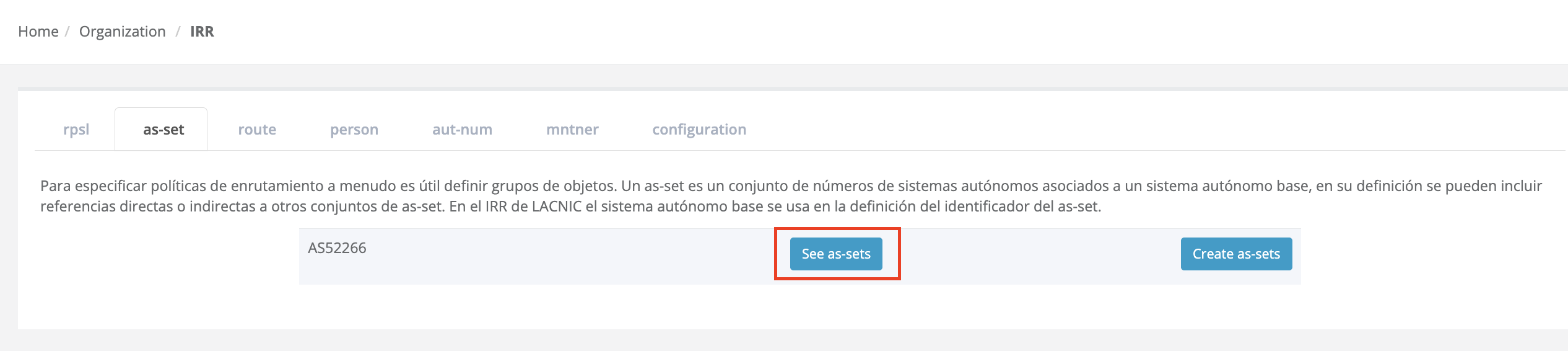Click the first slash separator after Home
The width and height of the screenshot is (1568, 351).
67,32
